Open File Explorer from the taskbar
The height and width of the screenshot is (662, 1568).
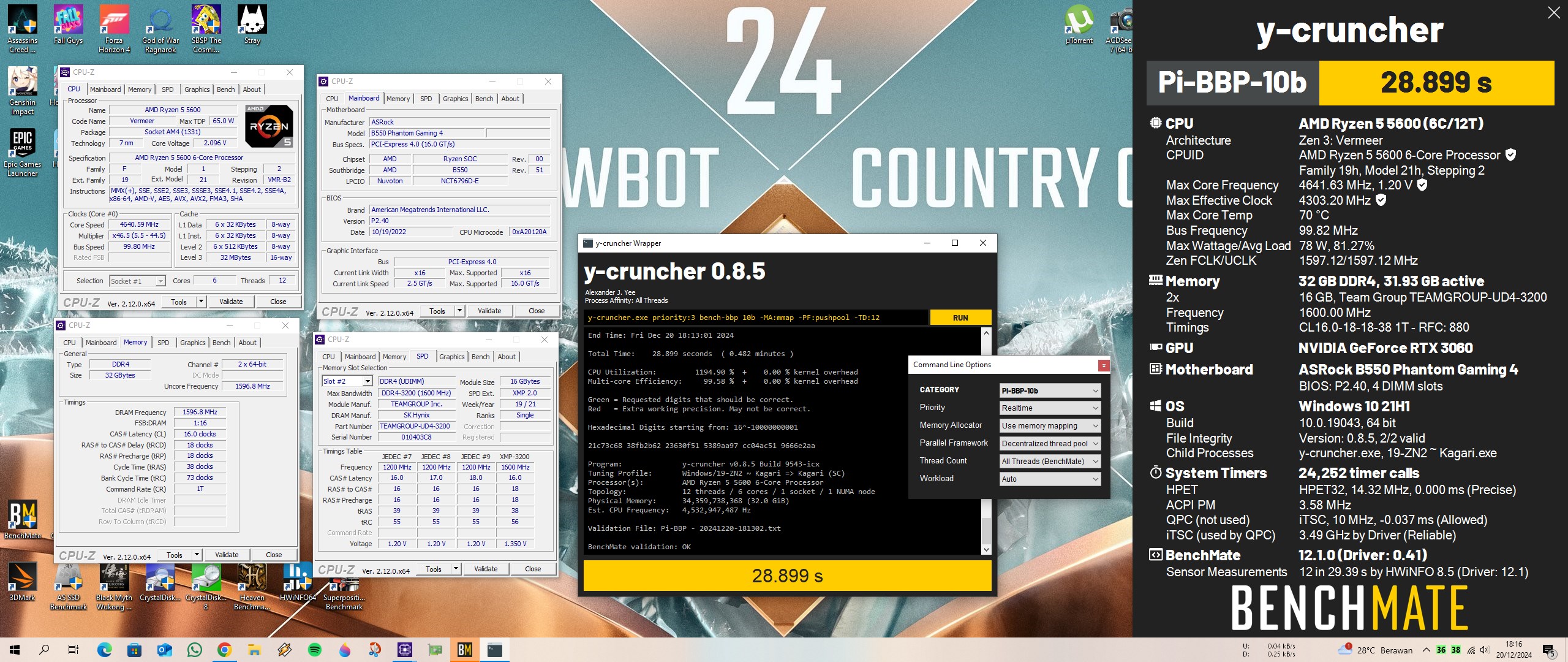pos(254,650)
